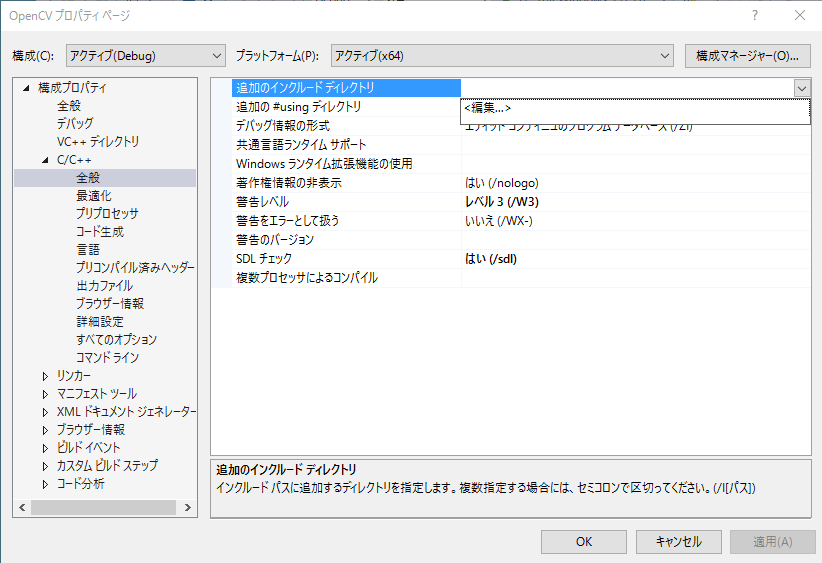Click the キャンセル button
The image size is (822, 563).
pyautogui.click(x=678, y=541)
